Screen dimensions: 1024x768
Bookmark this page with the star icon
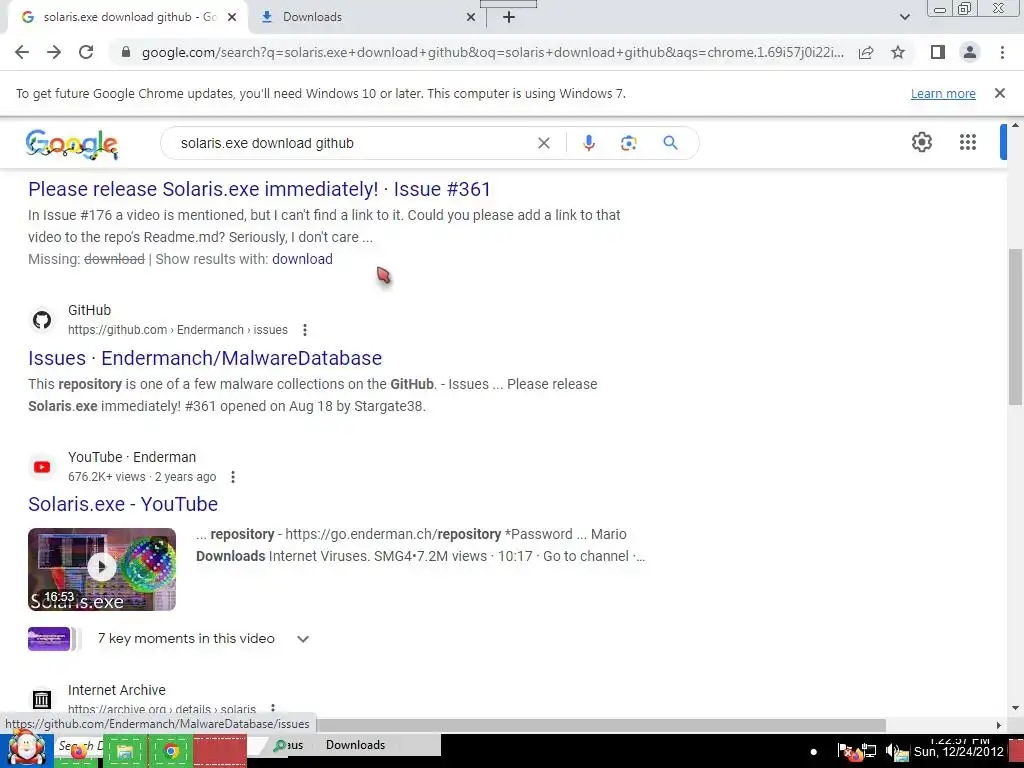(x=898, y=52)
